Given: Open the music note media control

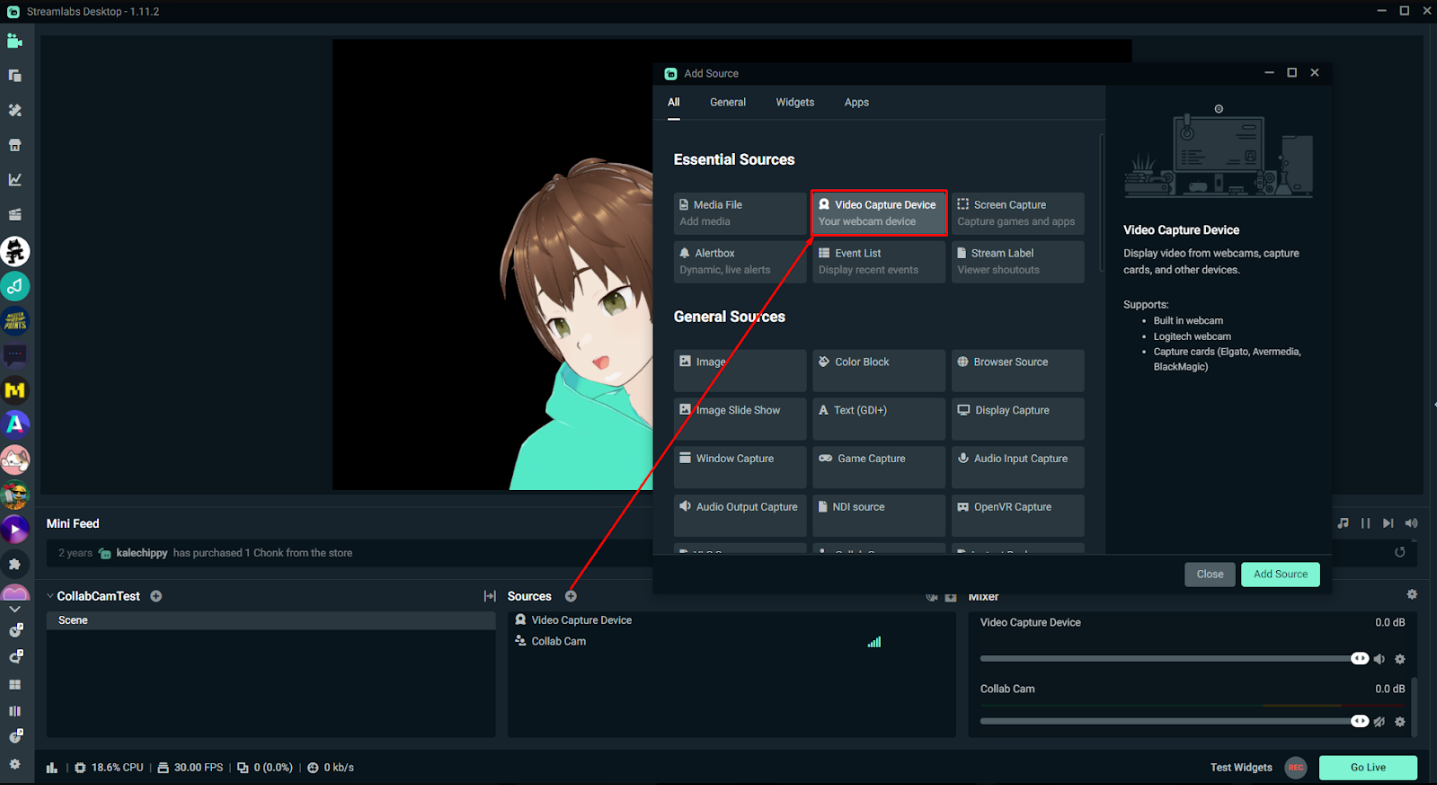Looking at the screenshot, I should point(1343,523).
